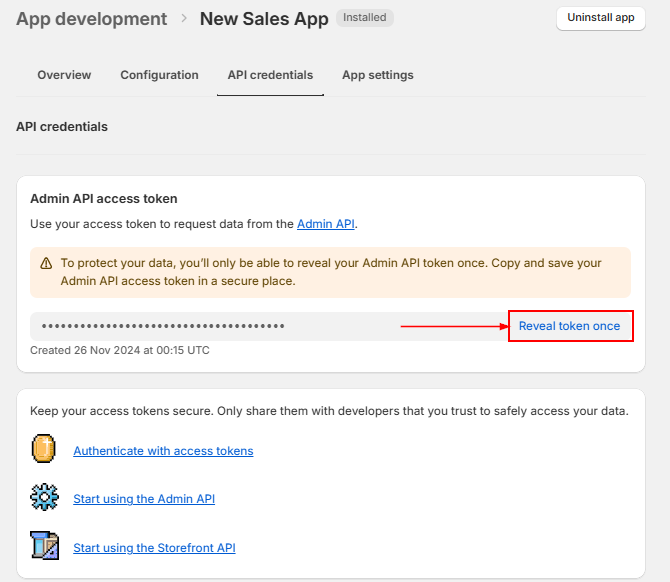
Task: Follow Start using the Admin API link
Action: pos(144,499)
